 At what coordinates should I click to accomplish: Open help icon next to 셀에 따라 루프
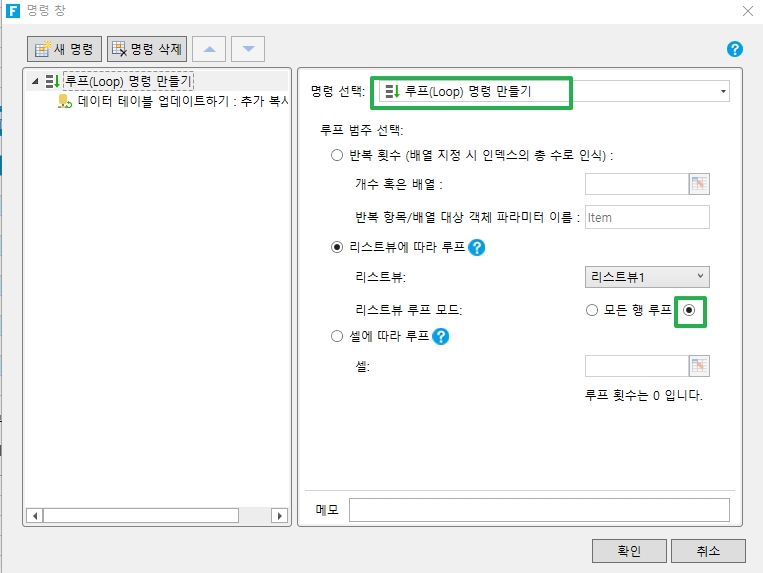tap(441, 337)
